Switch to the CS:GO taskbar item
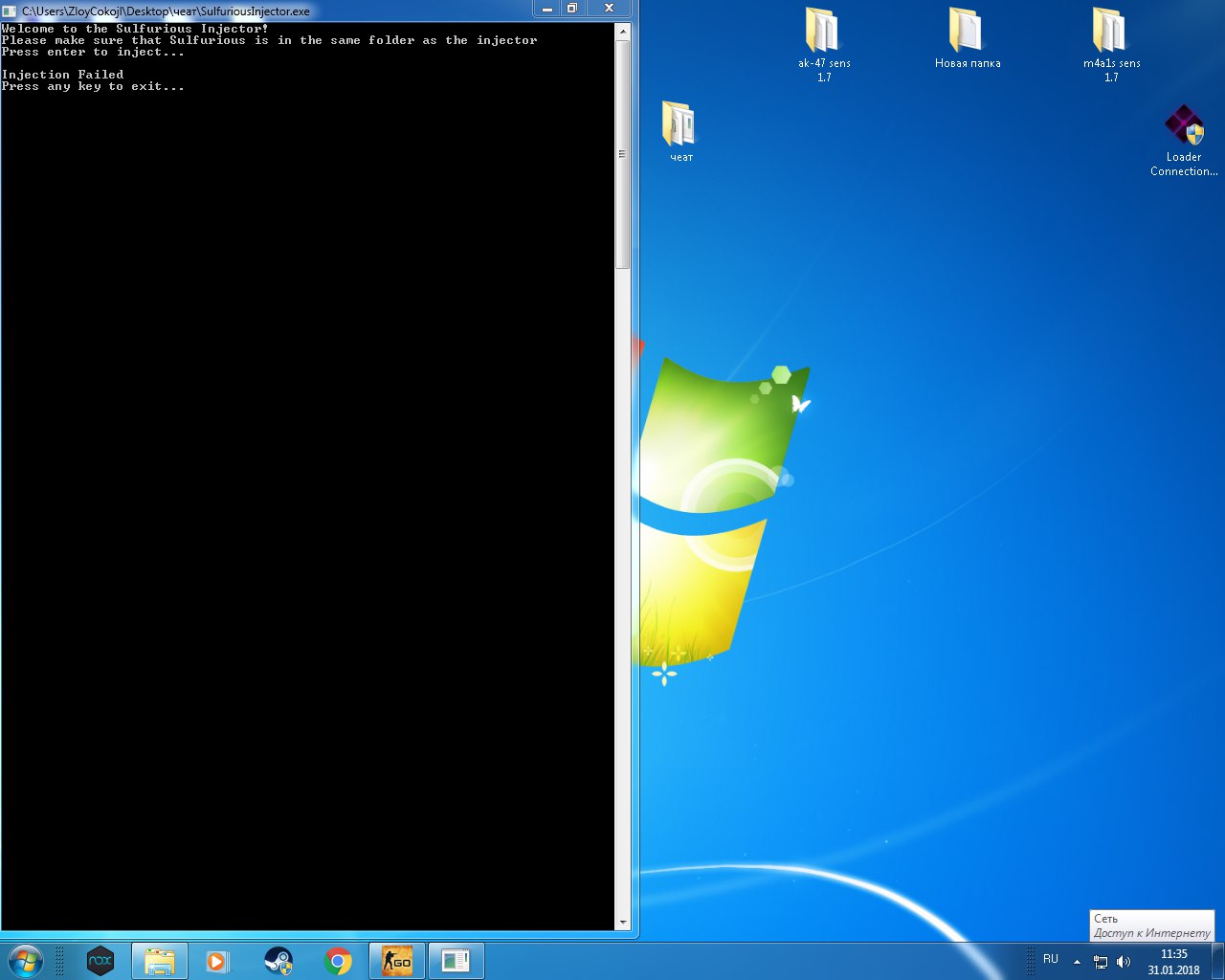Image resolution: width=1225 pixels, height=980 pixels. click(397, 961)
